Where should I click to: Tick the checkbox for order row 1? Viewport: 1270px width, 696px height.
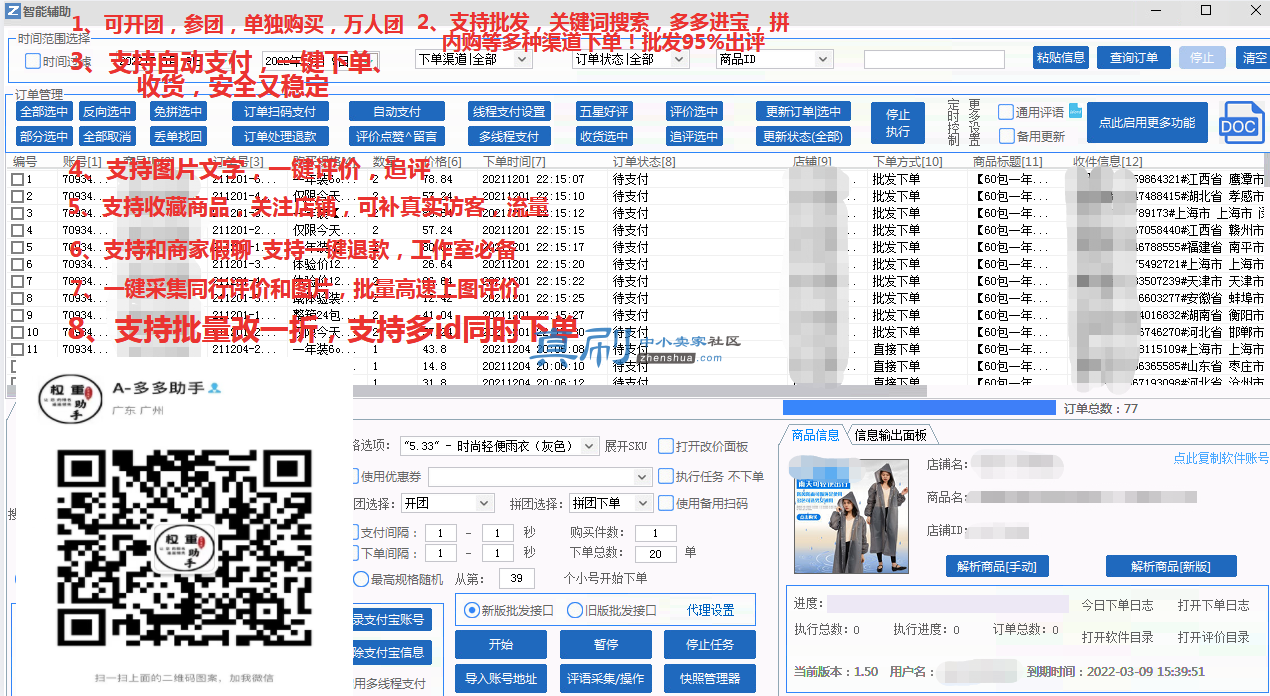click(x=17, y=180)
